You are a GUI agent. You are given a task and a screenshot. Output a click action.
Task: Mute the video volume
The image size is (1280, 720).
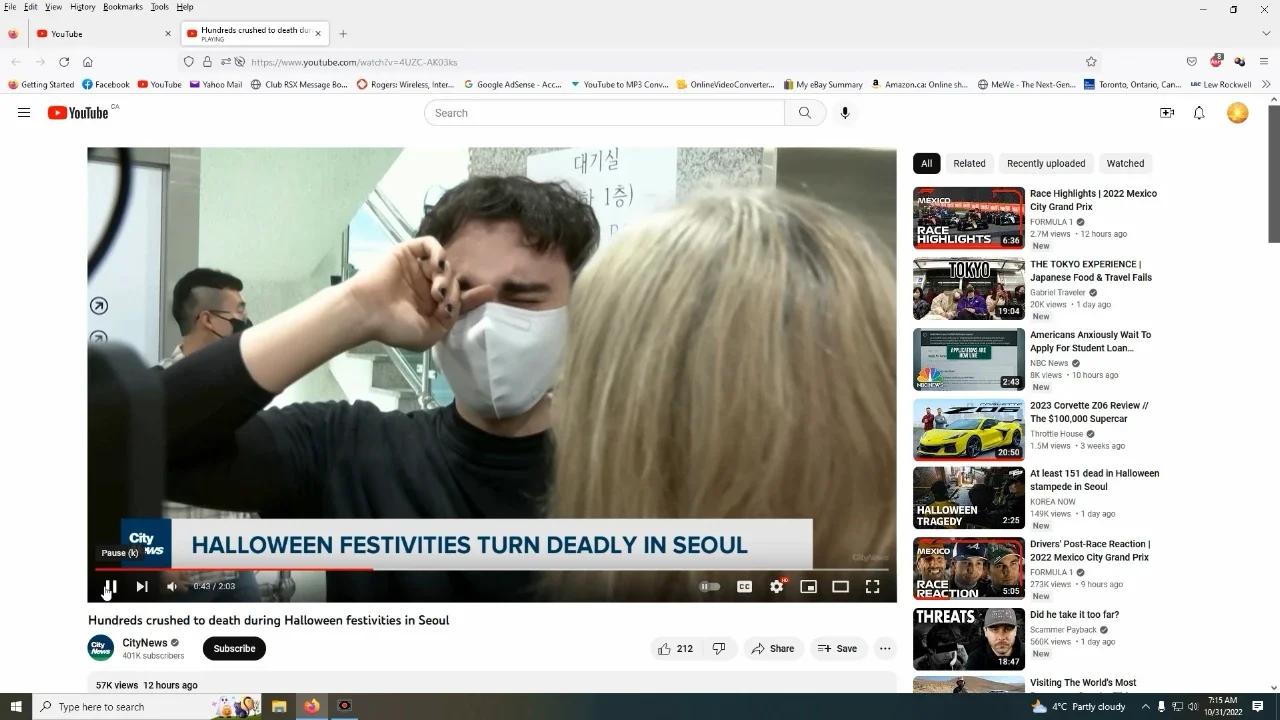tap(172, 587)
